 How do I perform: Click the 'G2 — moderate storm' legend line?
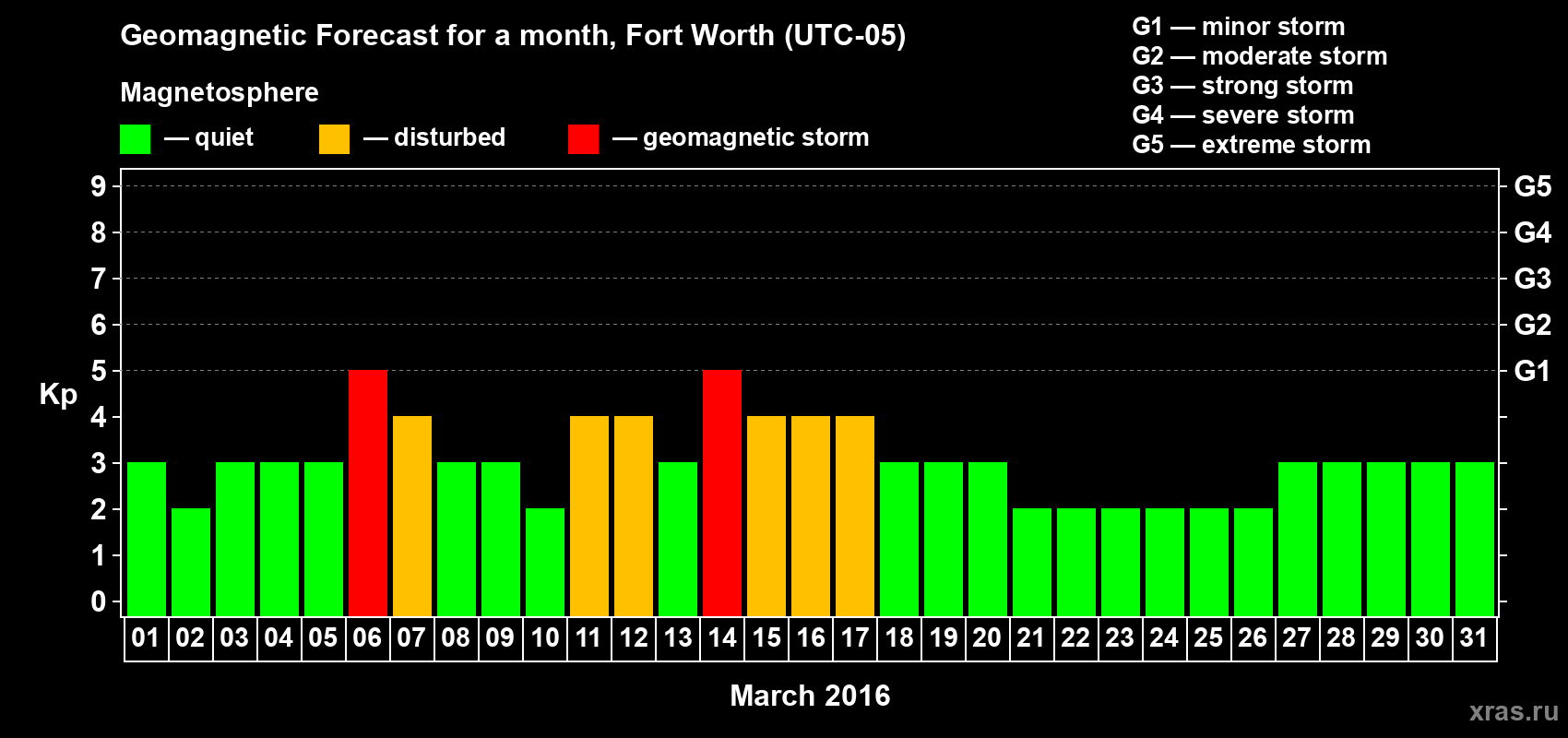tap(1260, 56)
